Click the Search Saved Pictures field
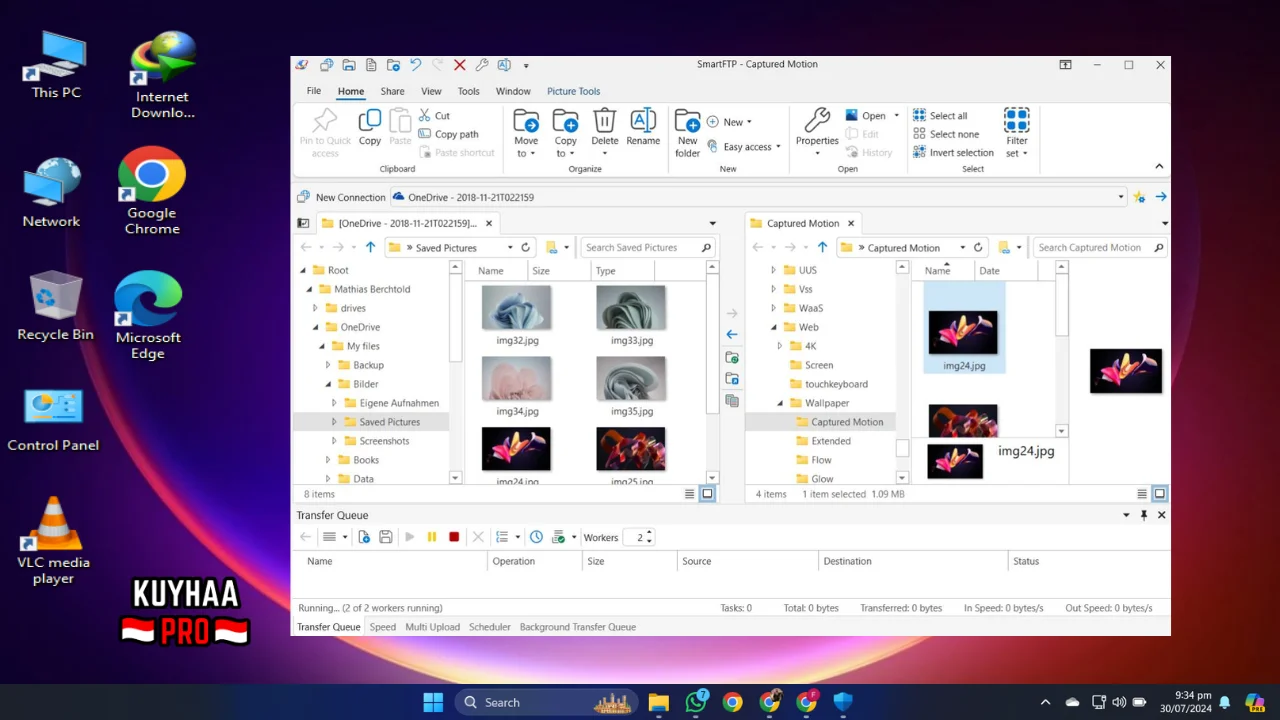The width and height of the screenshot is (1280, 720). (x=649, y=248)
